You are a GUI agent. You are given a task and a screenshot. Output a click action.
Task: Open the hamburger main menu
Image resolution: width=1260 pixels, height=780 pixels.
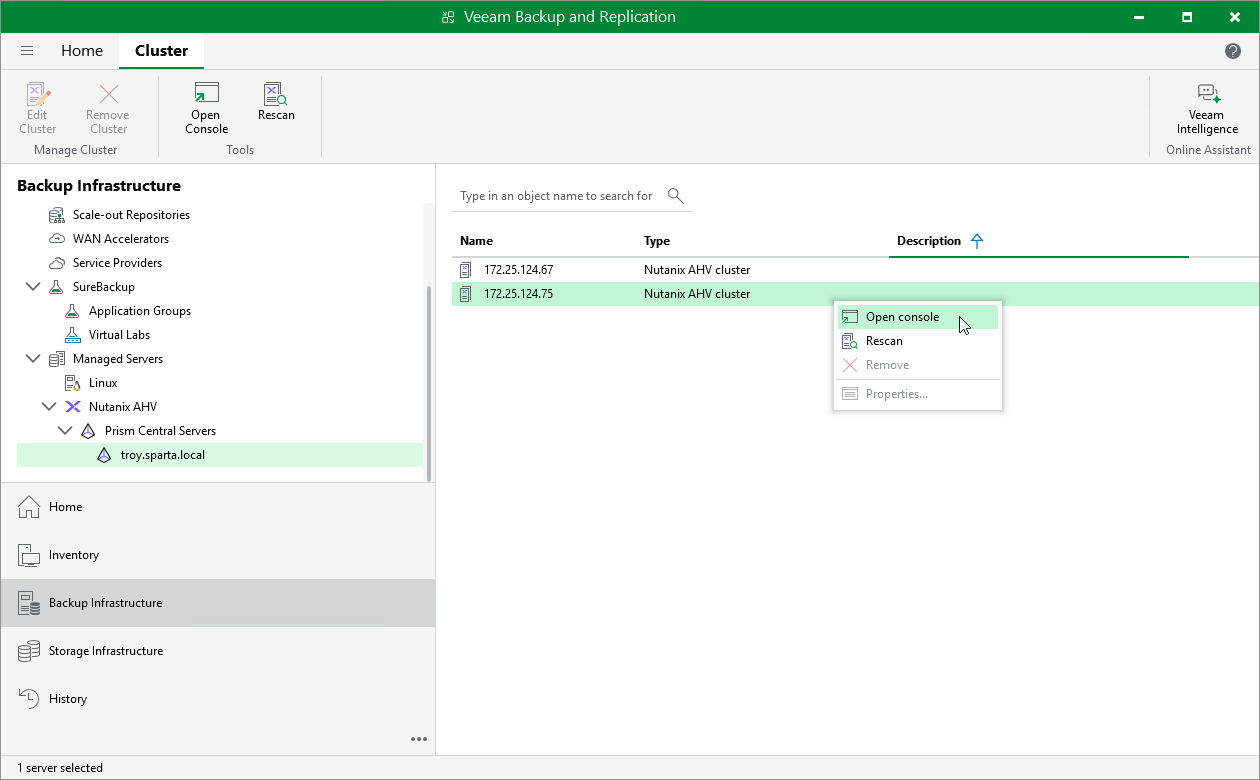27,51
